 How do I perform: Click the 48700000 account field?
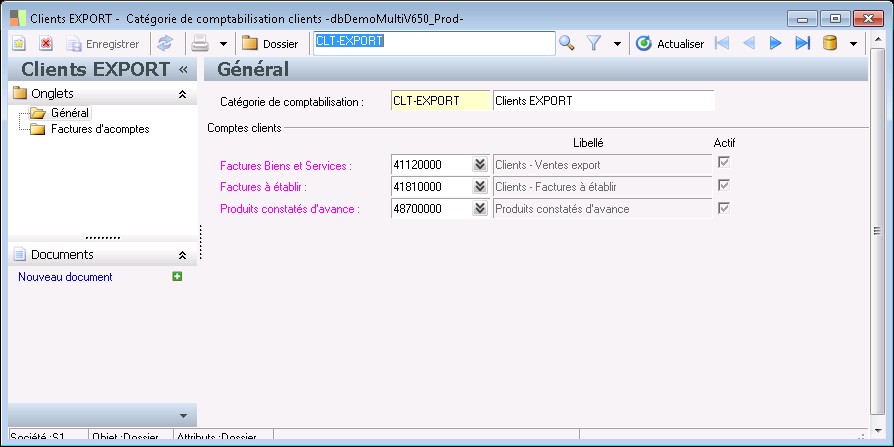pos(431,209)
